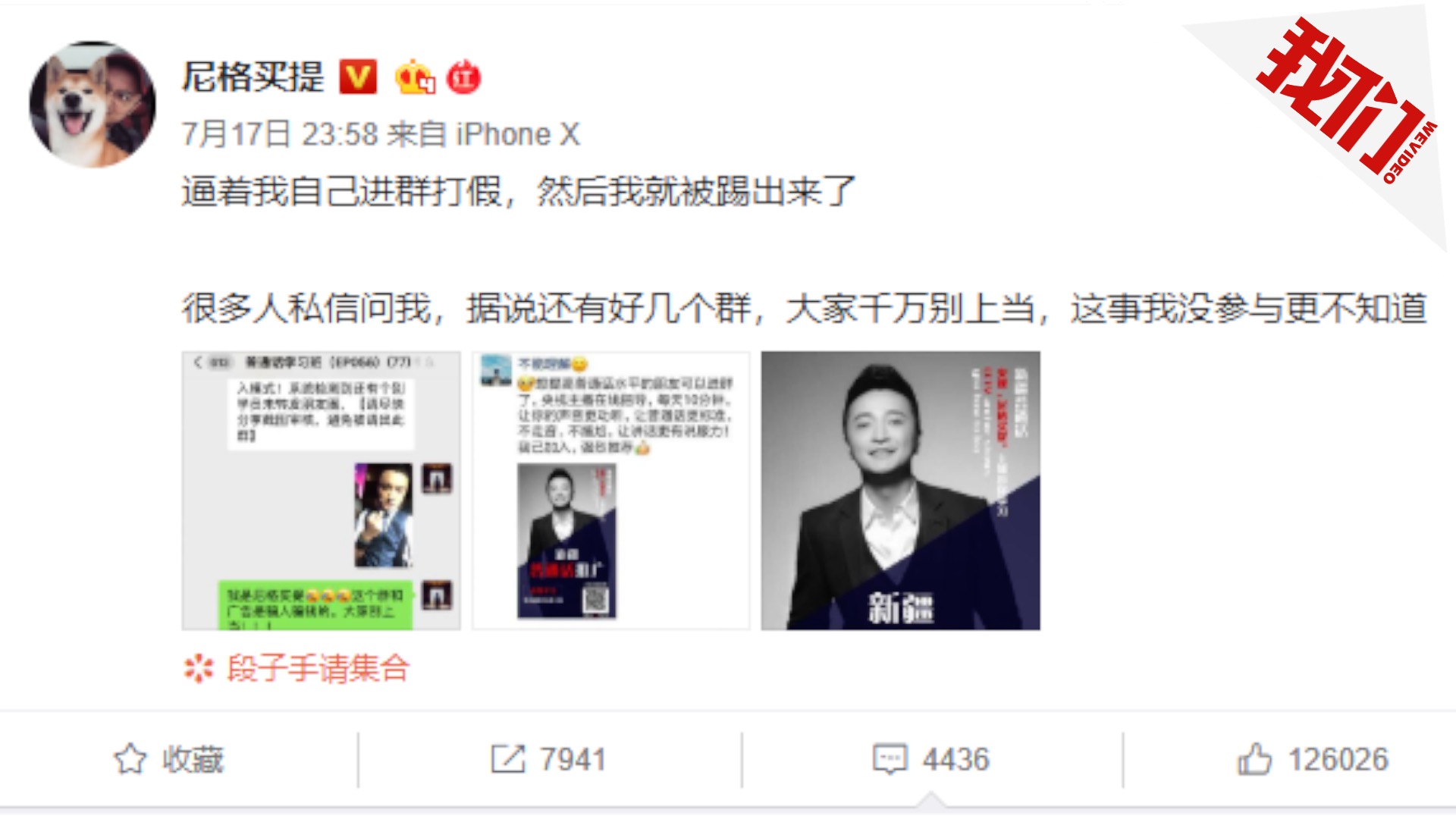Click the iPhone X source link
The height and width of the screenshot is (819, 1456).
tap(518, 134)
